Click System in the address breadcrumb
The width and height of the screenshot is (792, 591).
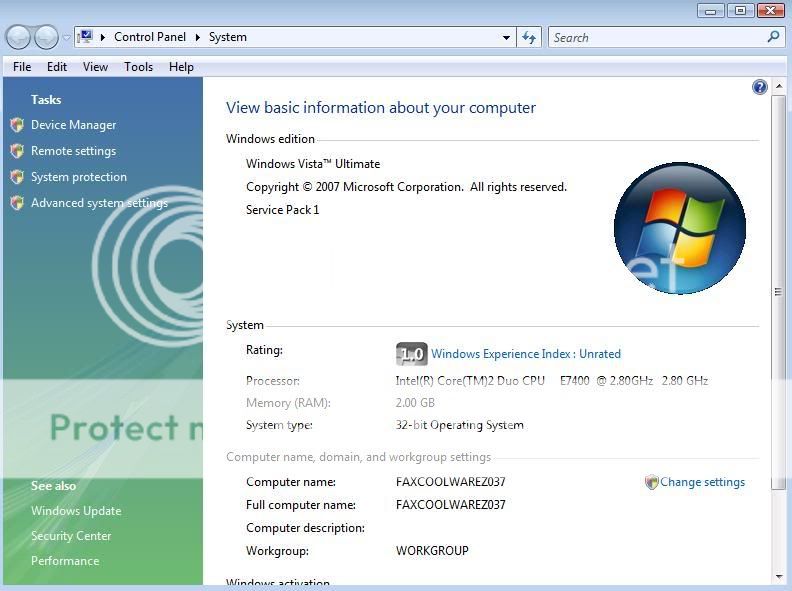click(228, 37)
